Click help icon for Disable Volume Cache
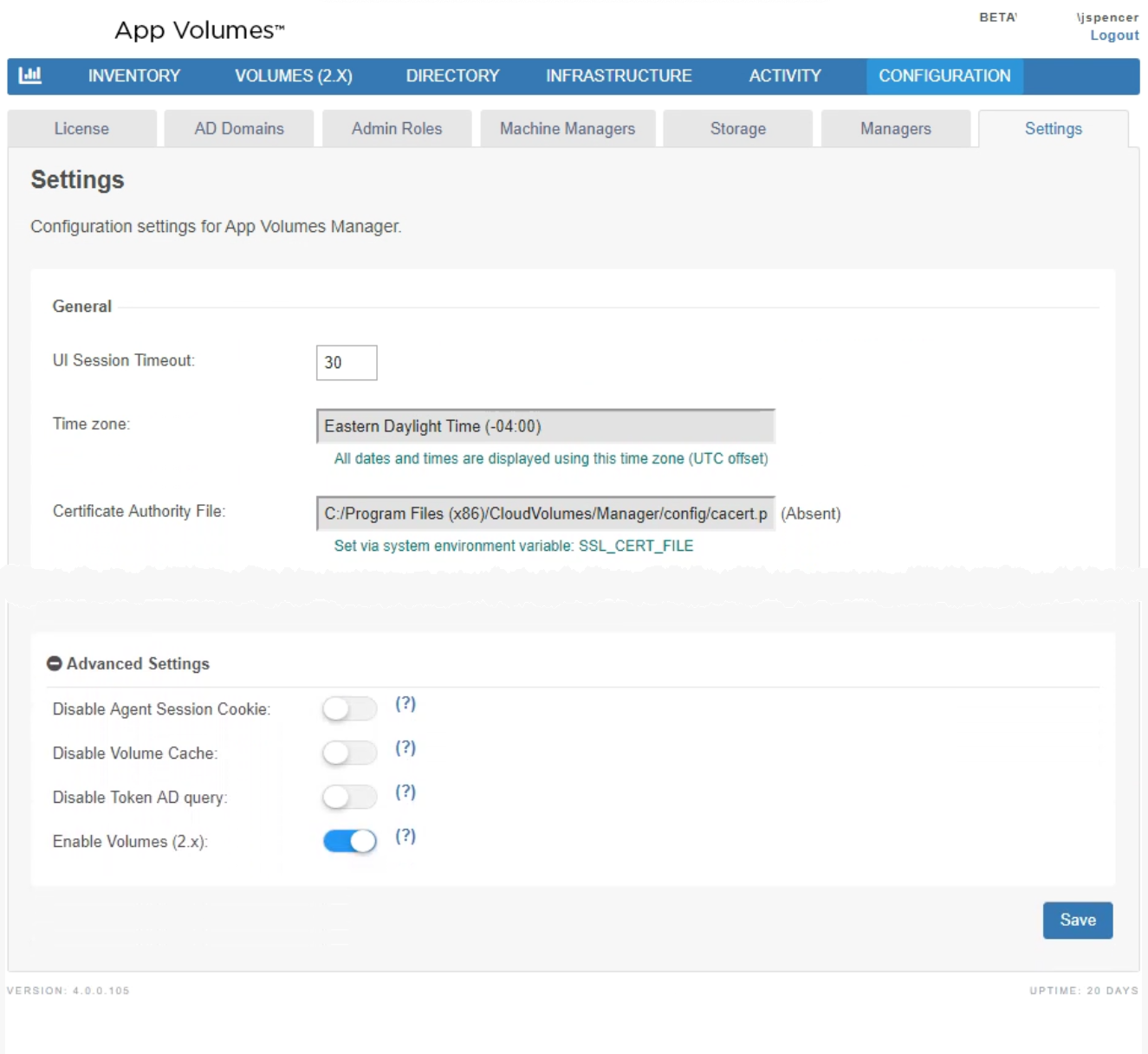Screen dimensions: 1148x1054 tap(405, 747)
